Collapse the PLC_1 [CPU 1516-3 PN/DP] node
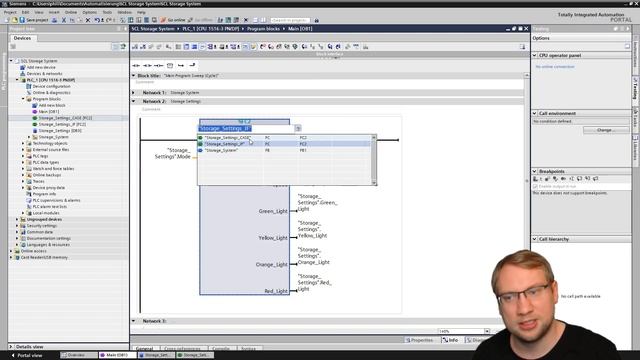640x360 pixels. pos(17,80)
